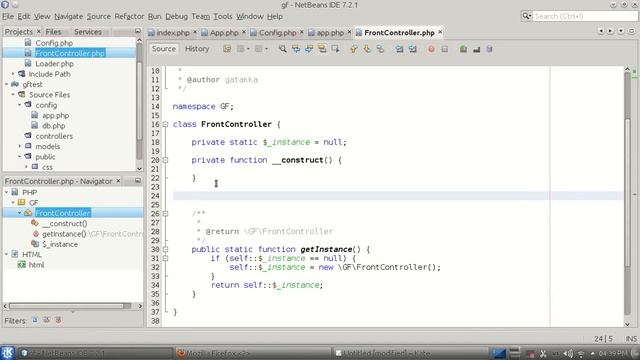Select db.php under config folder
The width and height of the screenshot is (640, 360).
(x=53, y=126)
